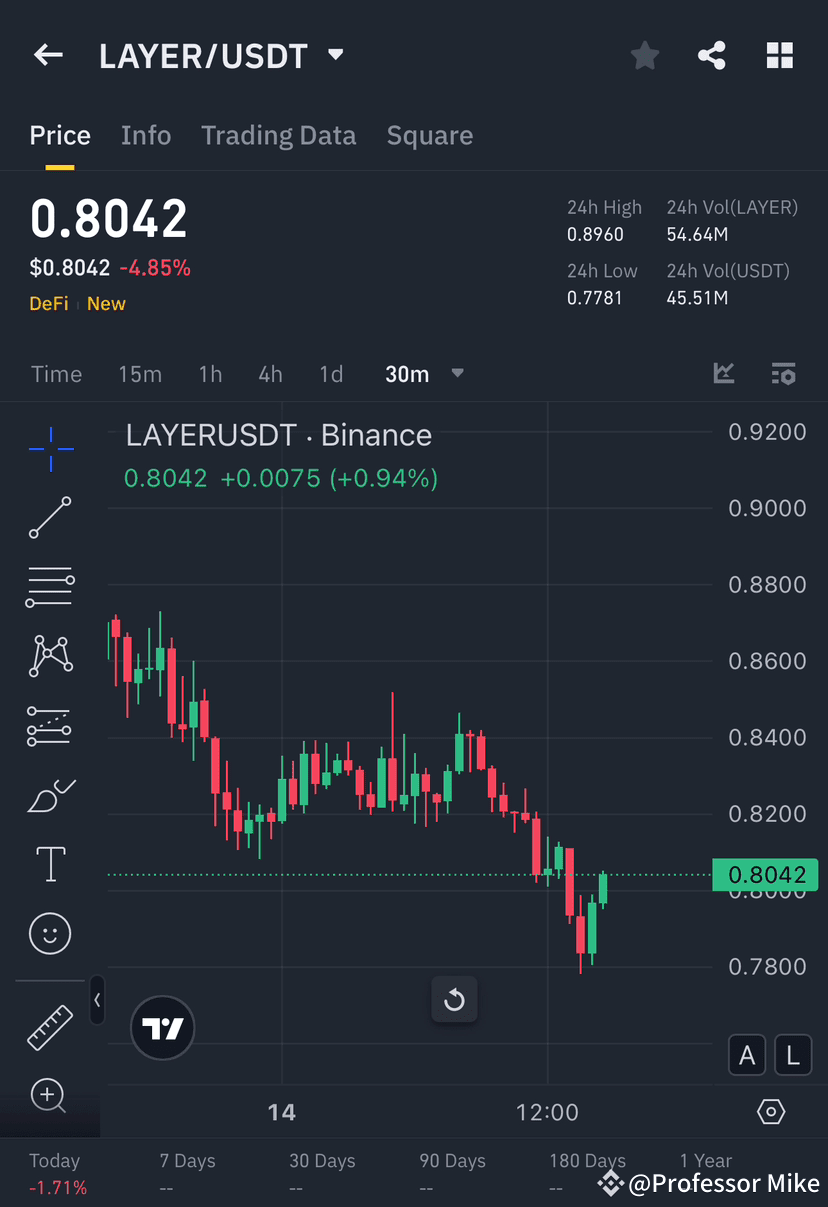
Task: Select the crosshair cursor tool
Action: (49, 448)
